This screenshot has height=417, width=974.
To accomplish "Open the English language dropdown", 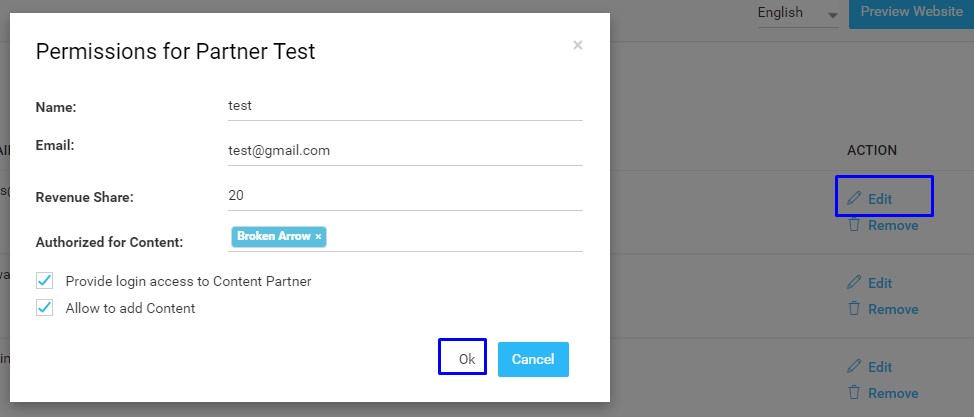I will pyautogui.click(x=798, y=13).
